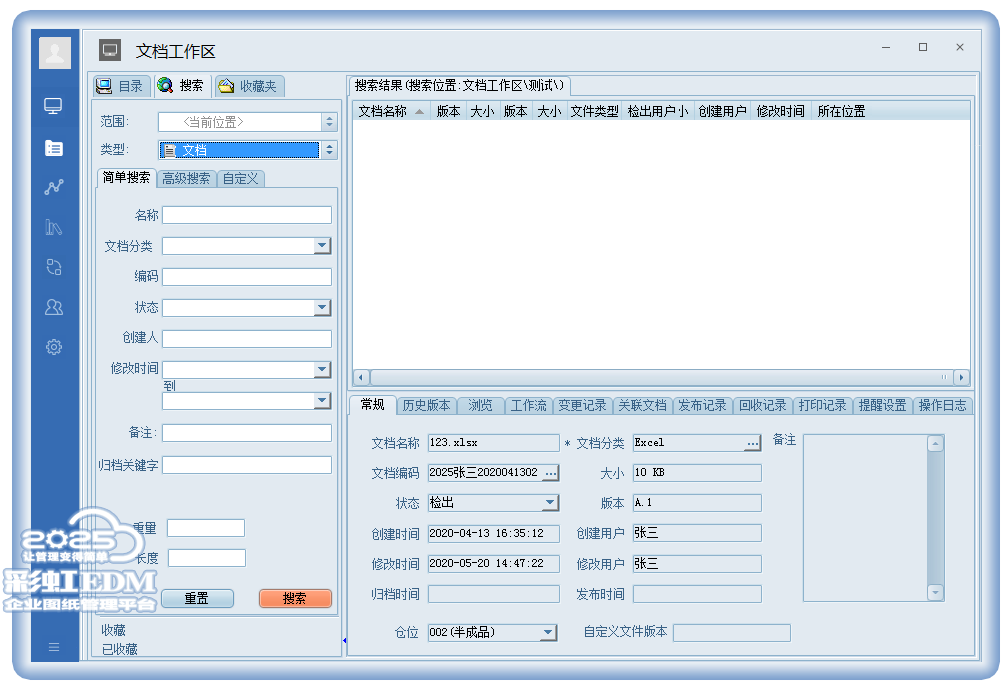Click the 文档编码 browse ellipsis button

point(551,472)
